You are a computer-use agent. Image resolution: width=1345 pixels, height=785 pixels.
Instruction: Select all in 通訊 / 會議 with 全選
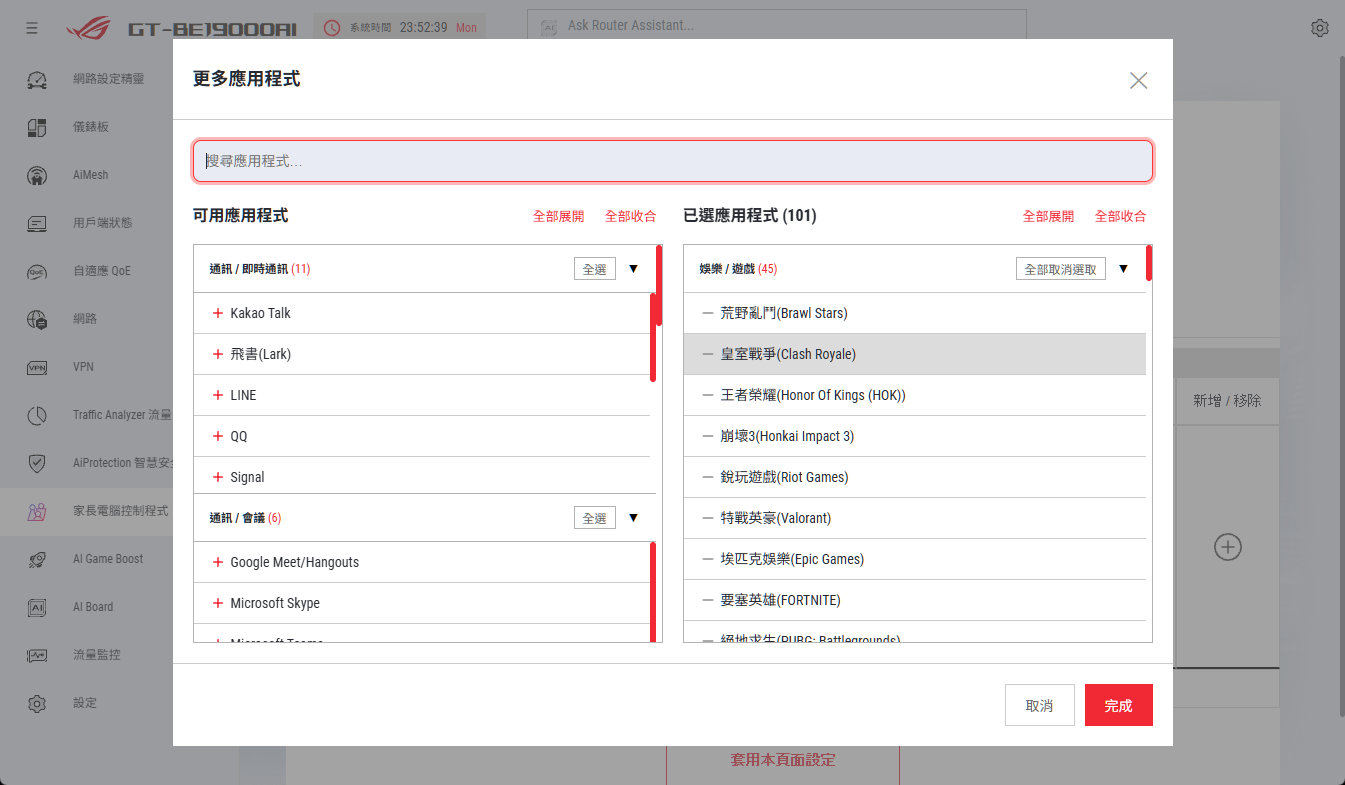tap(595, 518)
